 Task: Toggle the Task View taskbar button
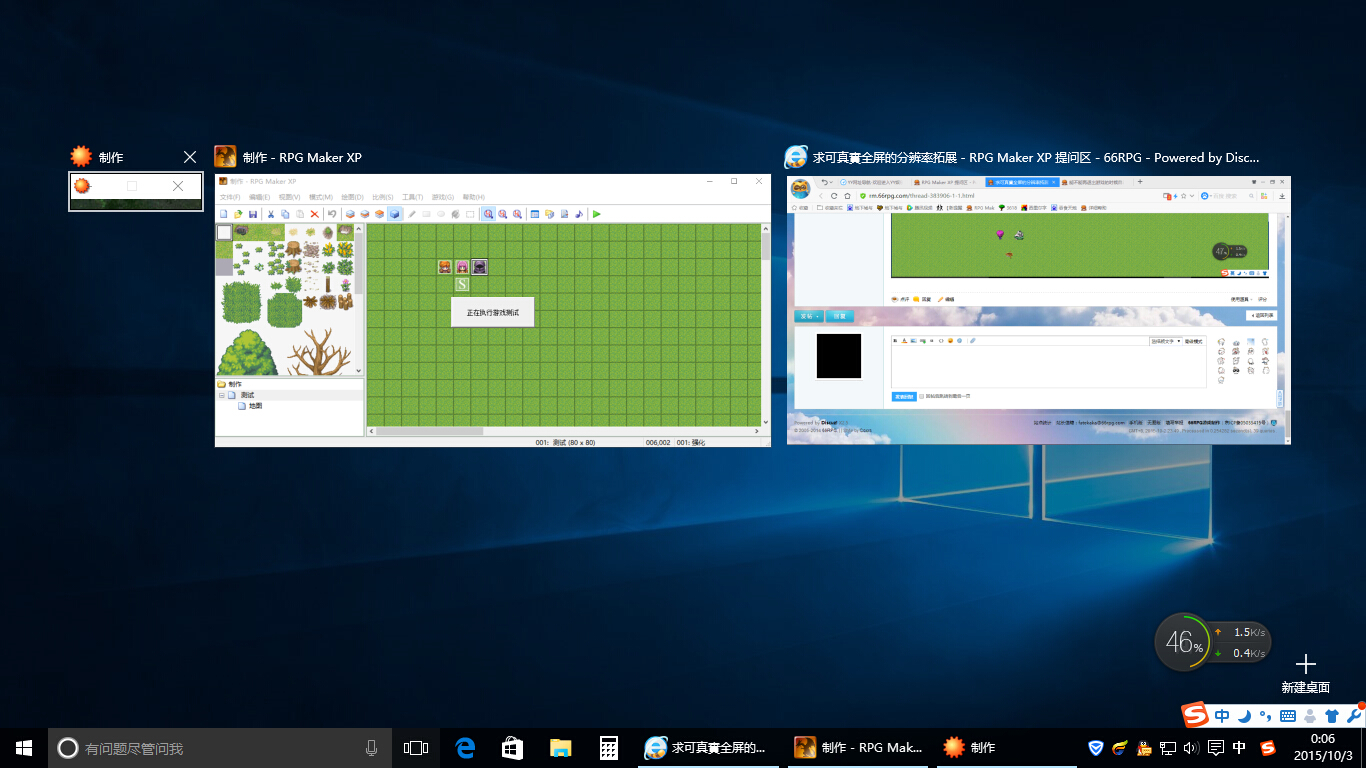pos(415,747)
